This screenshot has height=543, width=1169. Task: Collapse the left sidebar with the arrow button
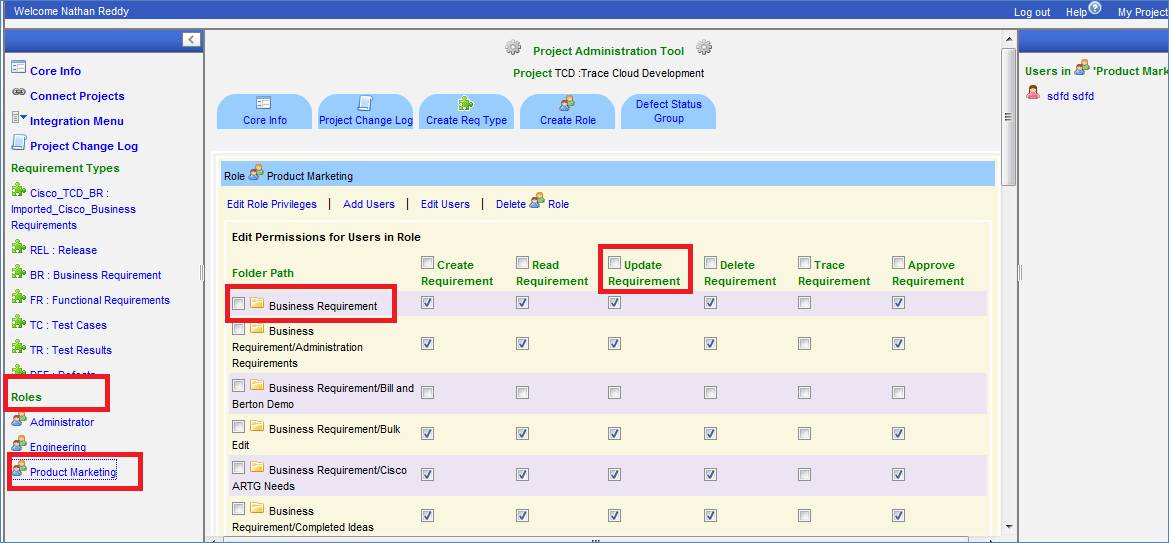tap(192, 40)
